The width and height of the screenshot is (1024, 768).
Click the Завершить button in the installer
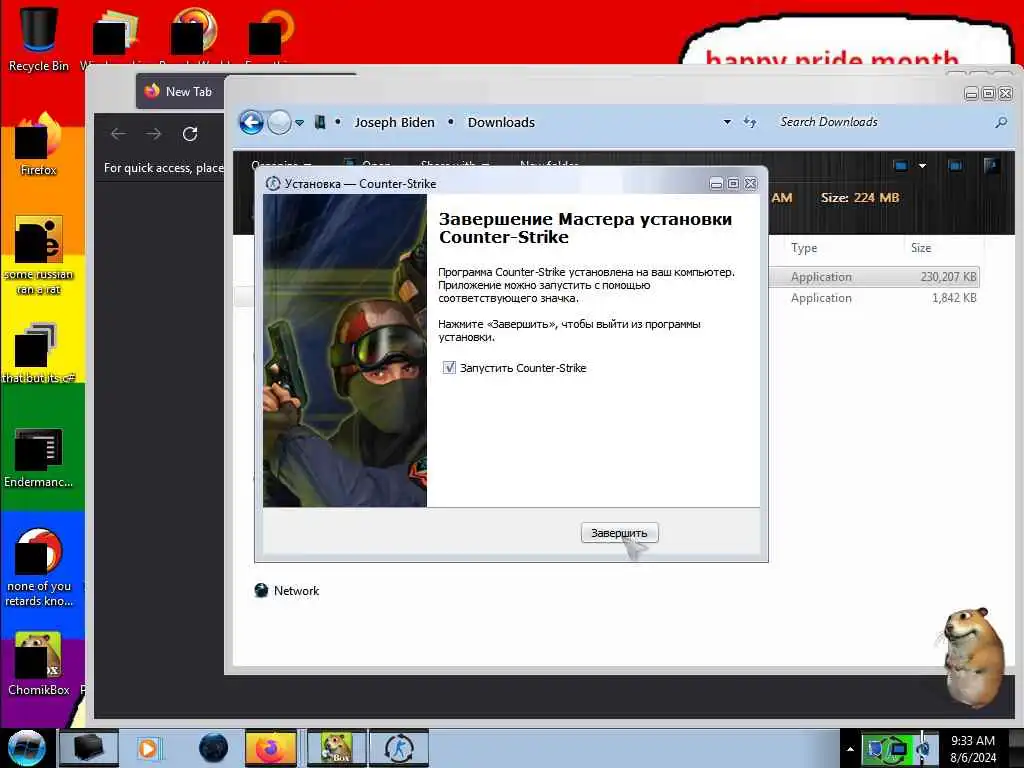(x=619, y=533)
